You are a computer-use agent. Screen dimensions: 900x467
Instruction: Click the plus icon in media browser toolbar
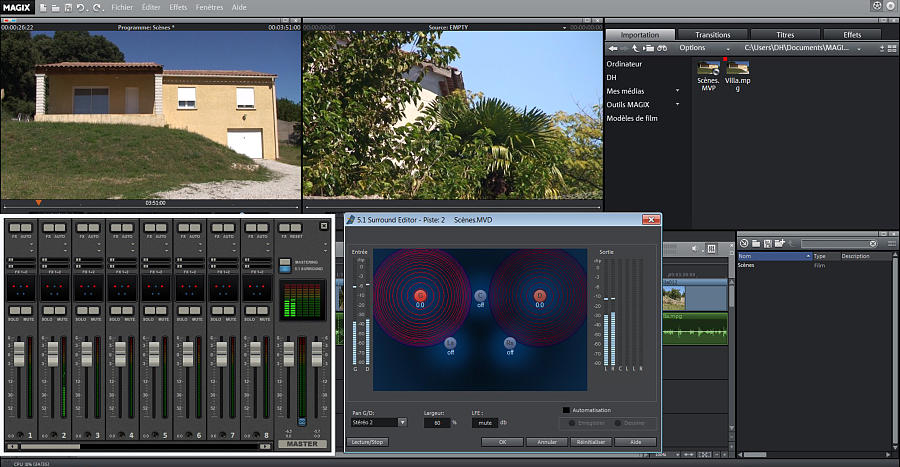882,49
